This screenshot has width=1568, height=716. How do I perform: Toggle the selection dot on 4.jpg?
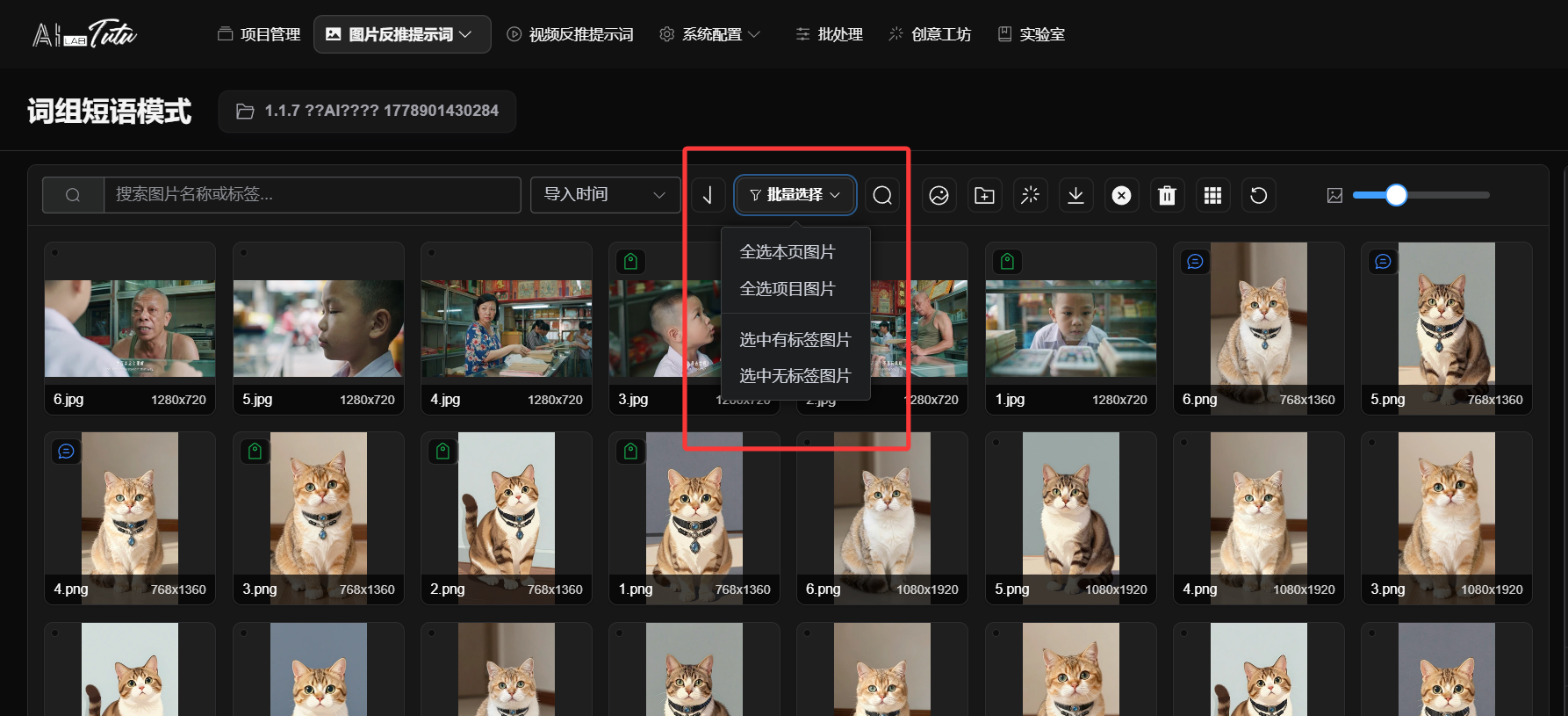point(431,253)
